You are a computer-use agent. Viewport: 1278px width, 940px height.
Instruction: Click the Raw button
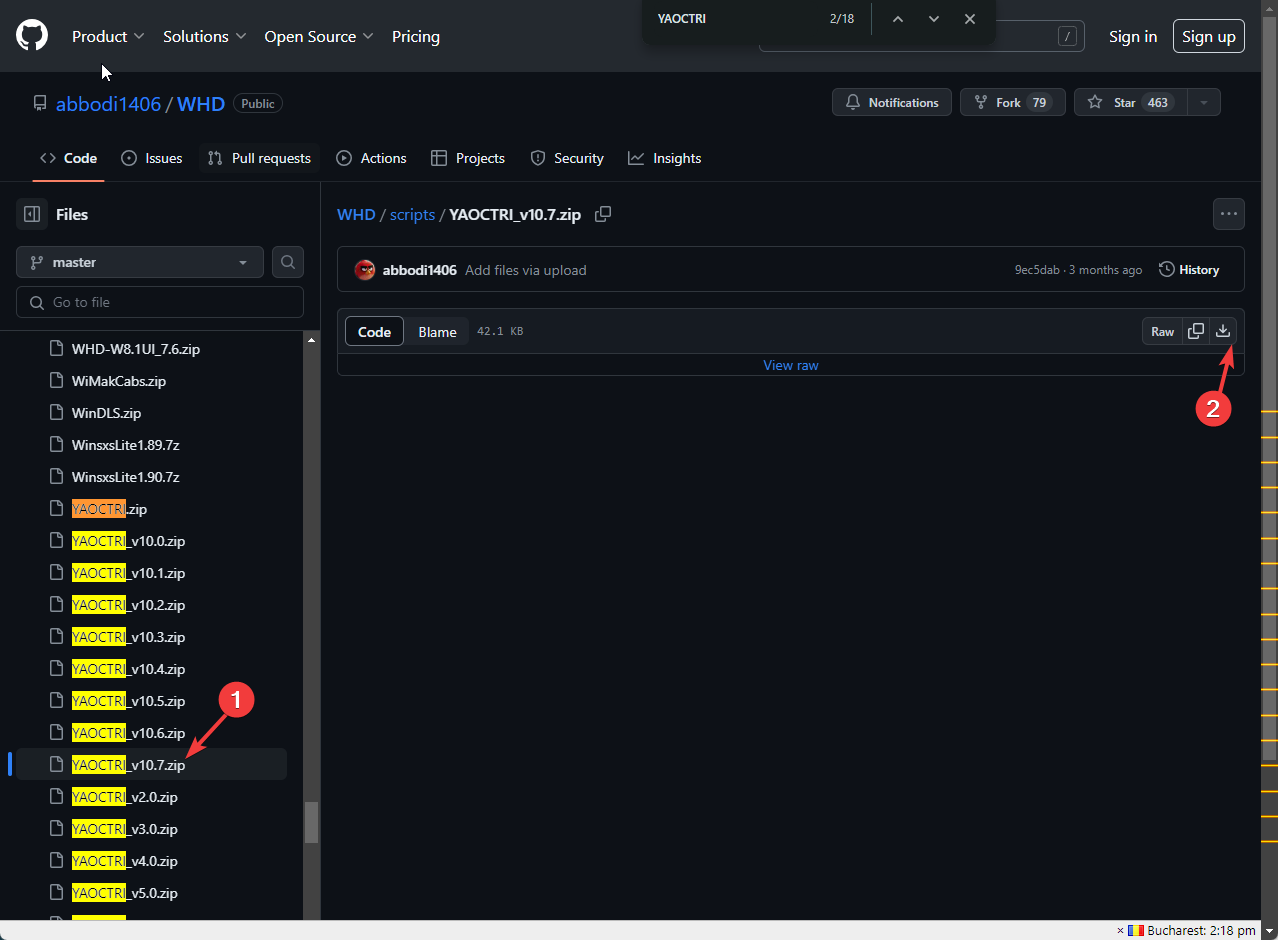coord(1162,331)
